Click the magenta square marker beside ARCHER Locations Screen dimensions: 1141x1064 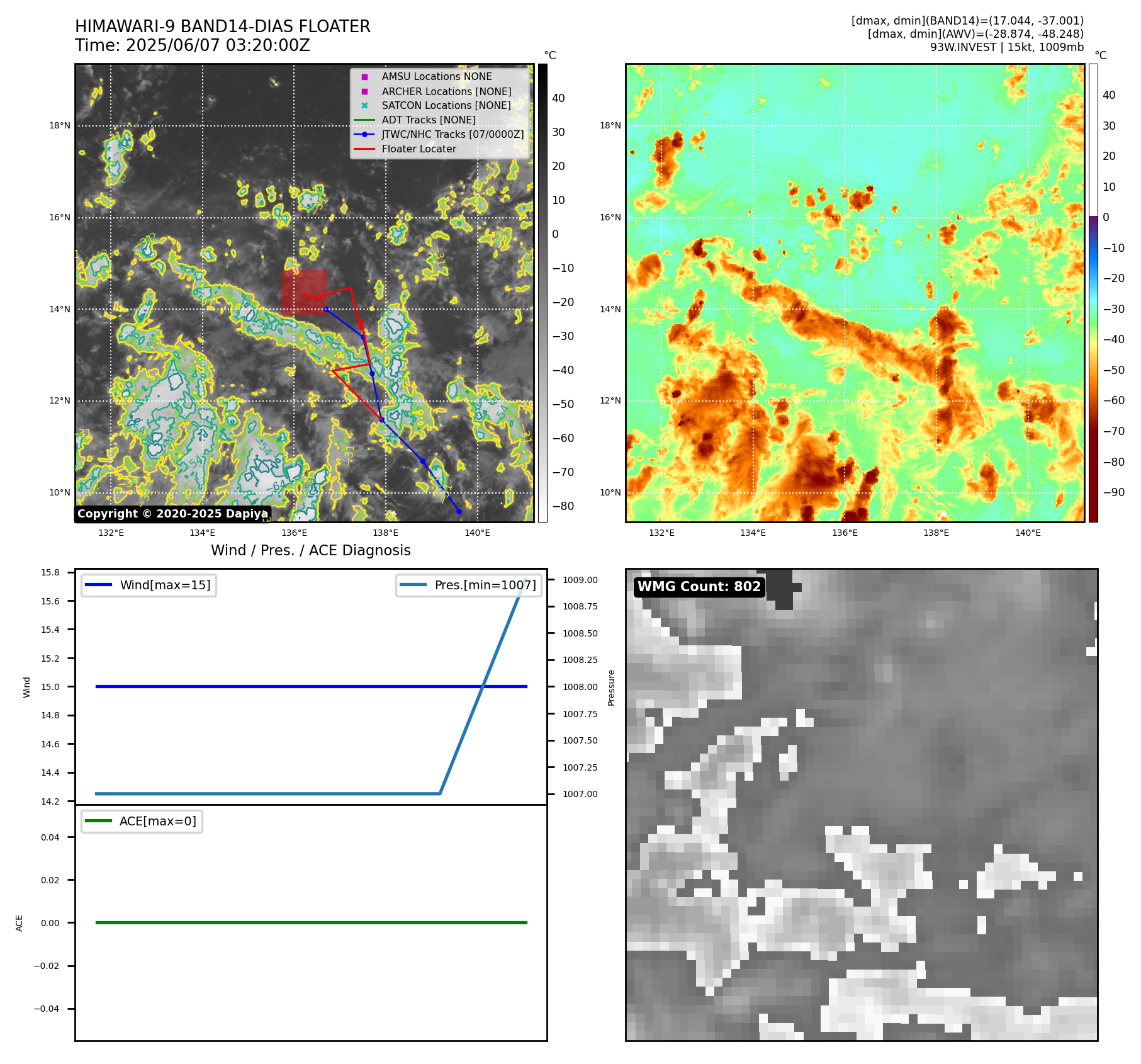pos(364,91)
